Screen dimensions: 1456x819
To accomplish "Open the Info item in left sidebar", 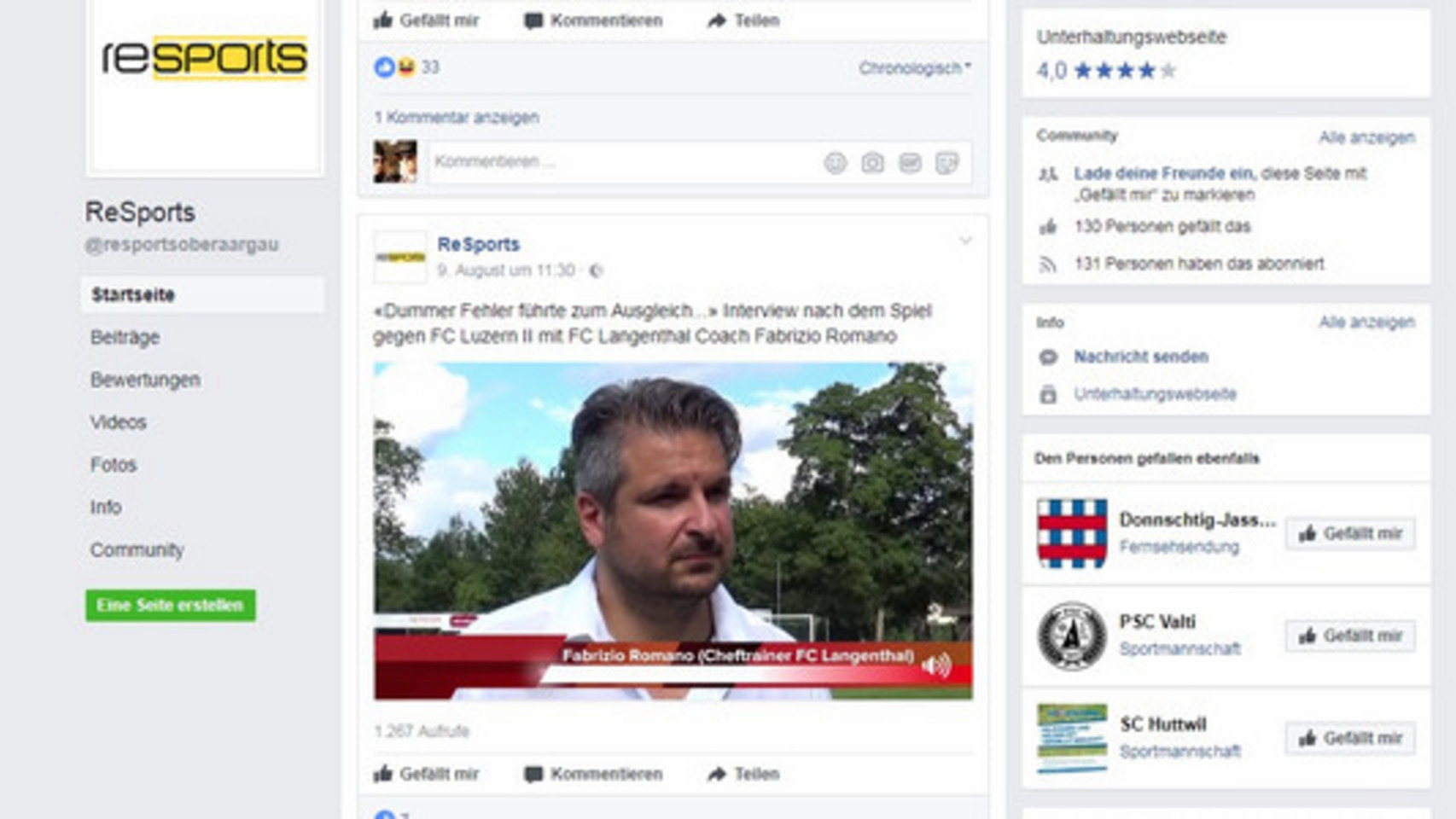I will pos(106,508).
